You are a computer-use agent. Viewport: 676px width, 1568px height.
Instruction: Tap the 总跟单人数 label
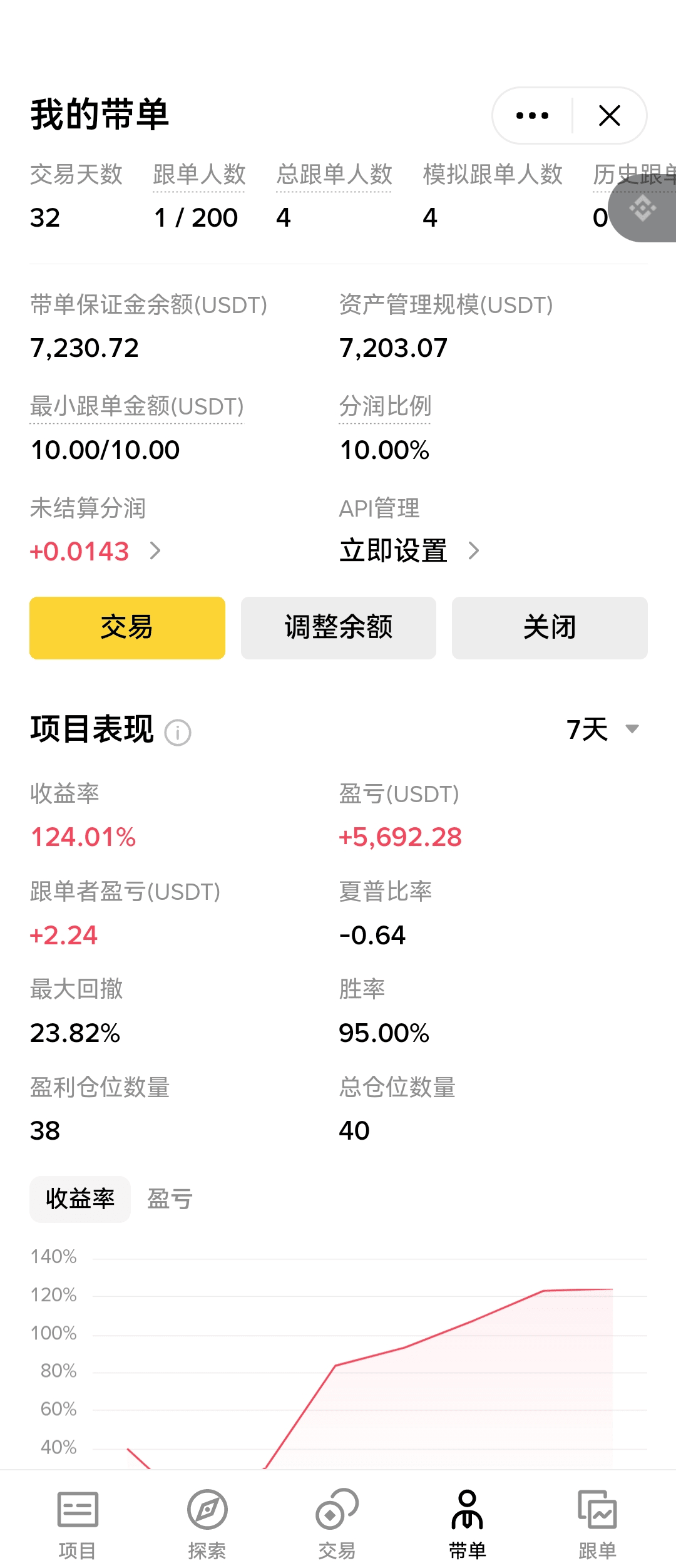[334, 175]
